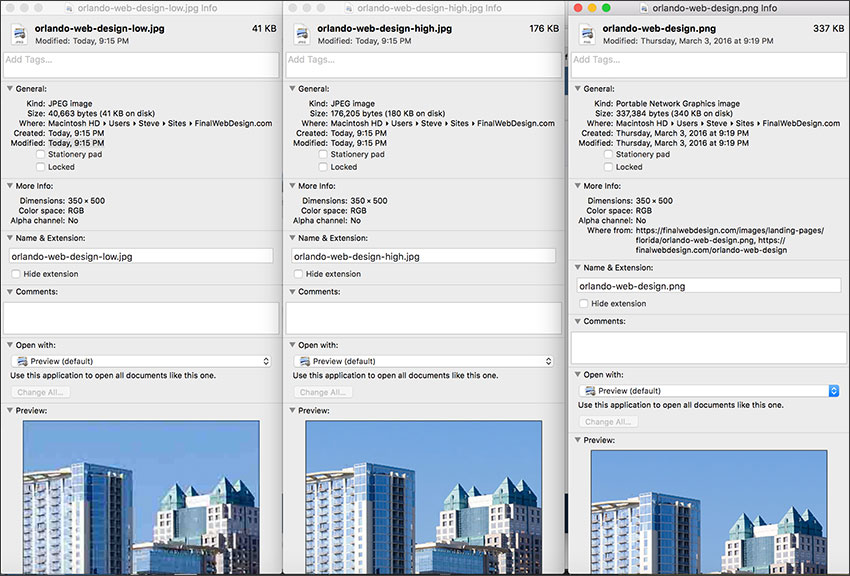850x576 pixels.
Task: Enable Locked in the high.jpg window
Action: pos(323,167)
